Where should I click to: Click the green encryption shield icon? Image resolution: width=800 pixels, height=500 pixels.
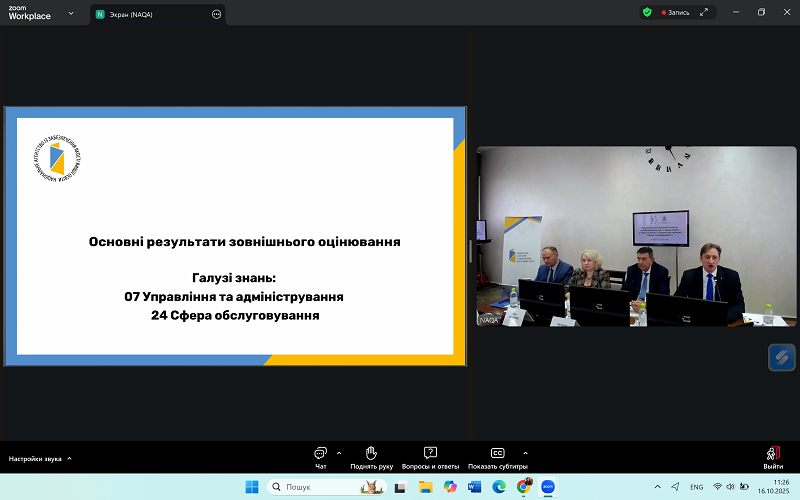pyautogui.click(x=647, y=12)
